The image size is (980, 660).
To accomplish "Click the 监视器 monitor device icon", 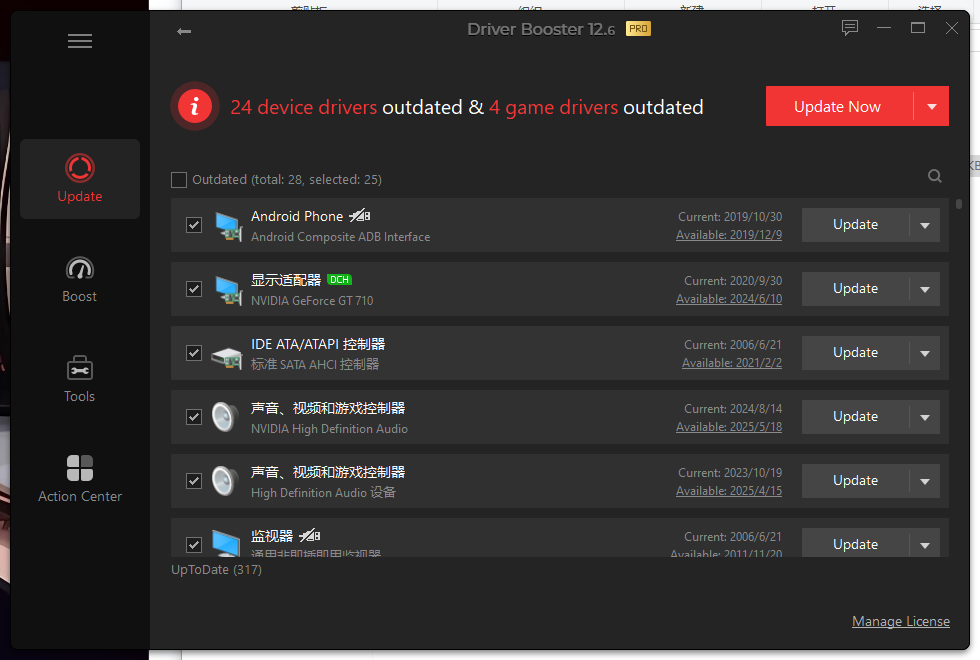I will coord(226,543).
